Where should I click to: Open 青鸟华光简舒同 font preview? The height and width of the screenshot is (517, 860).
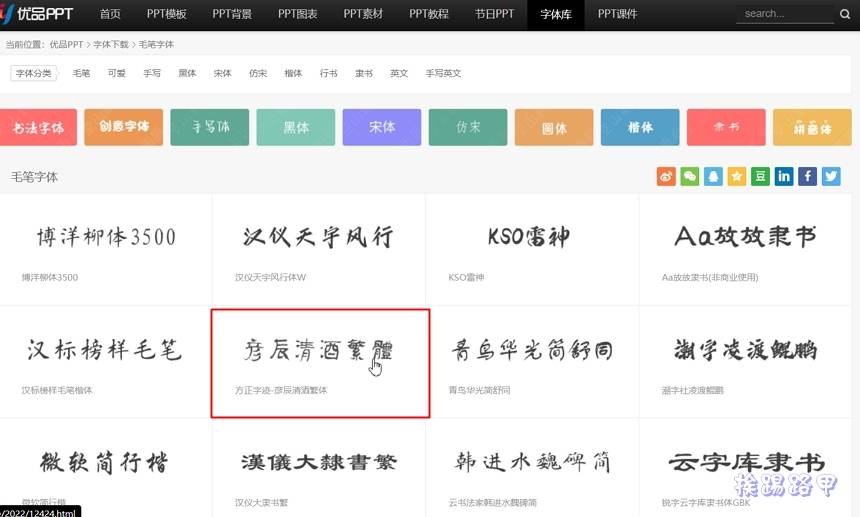click(x=532, y=350)
